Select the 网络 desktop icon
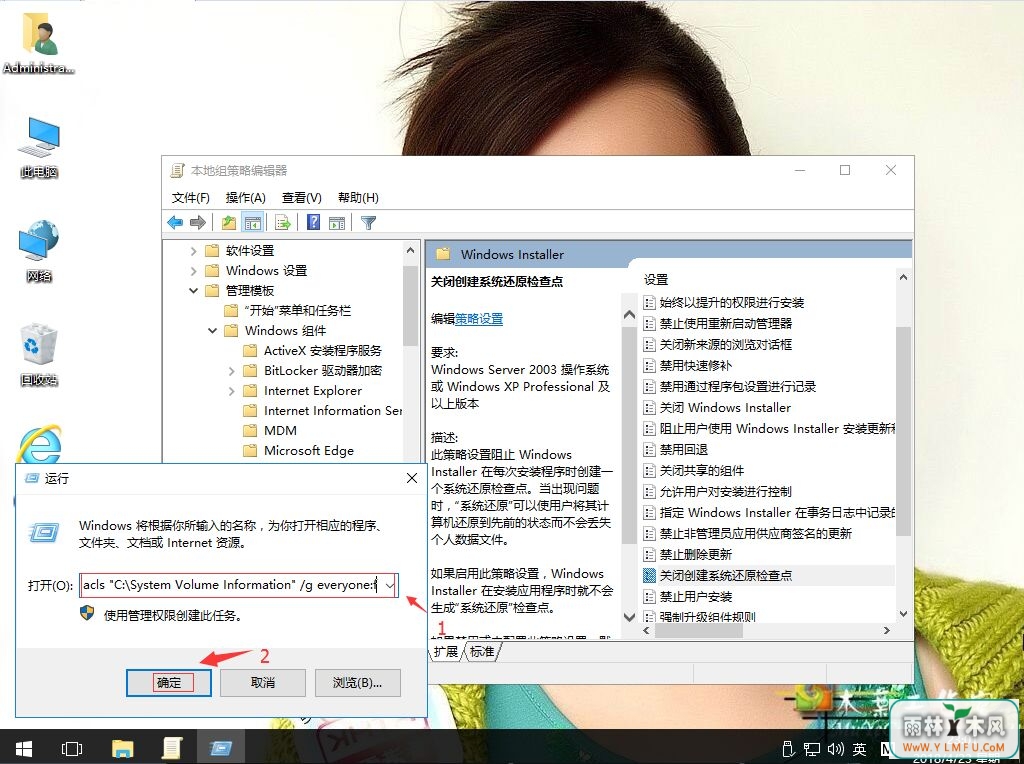1024x764 pixels. [39, 251]
